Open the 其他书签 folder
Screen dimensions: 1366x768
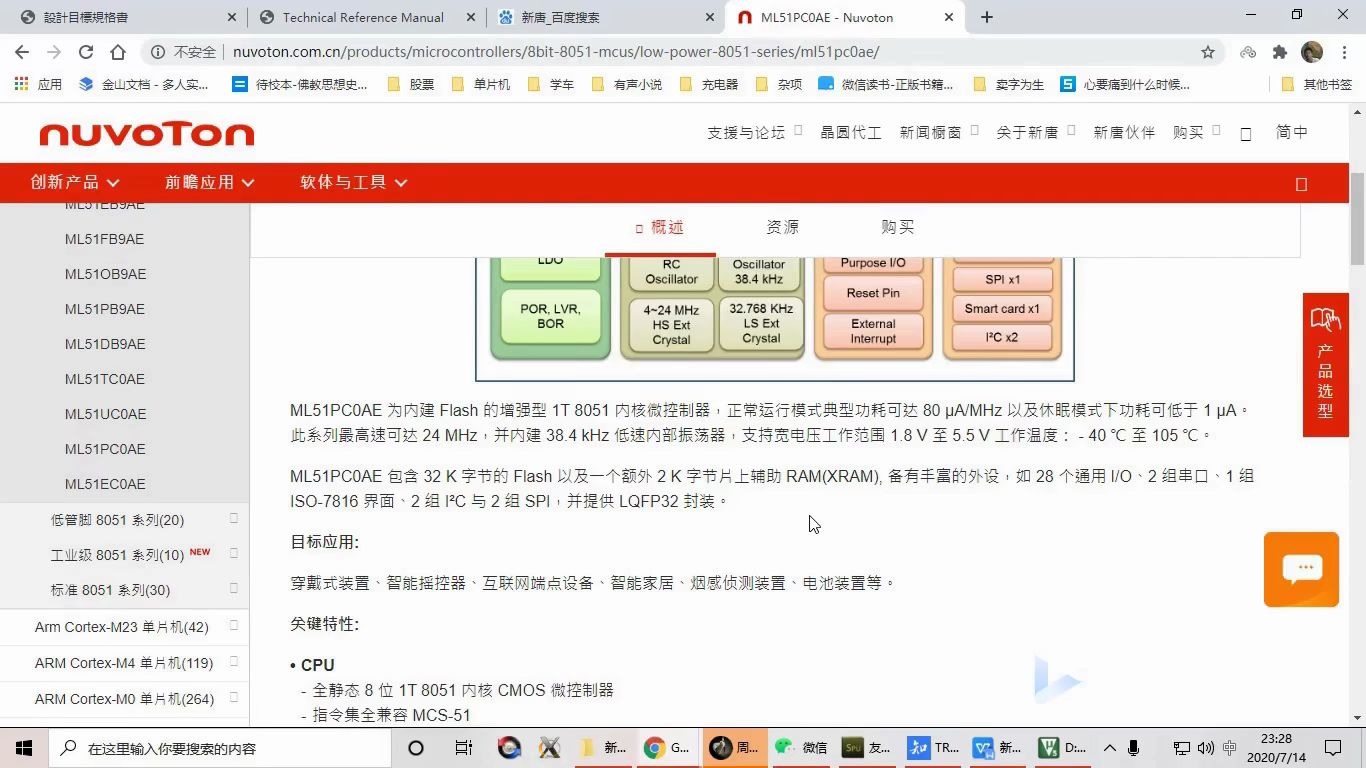1317,85
